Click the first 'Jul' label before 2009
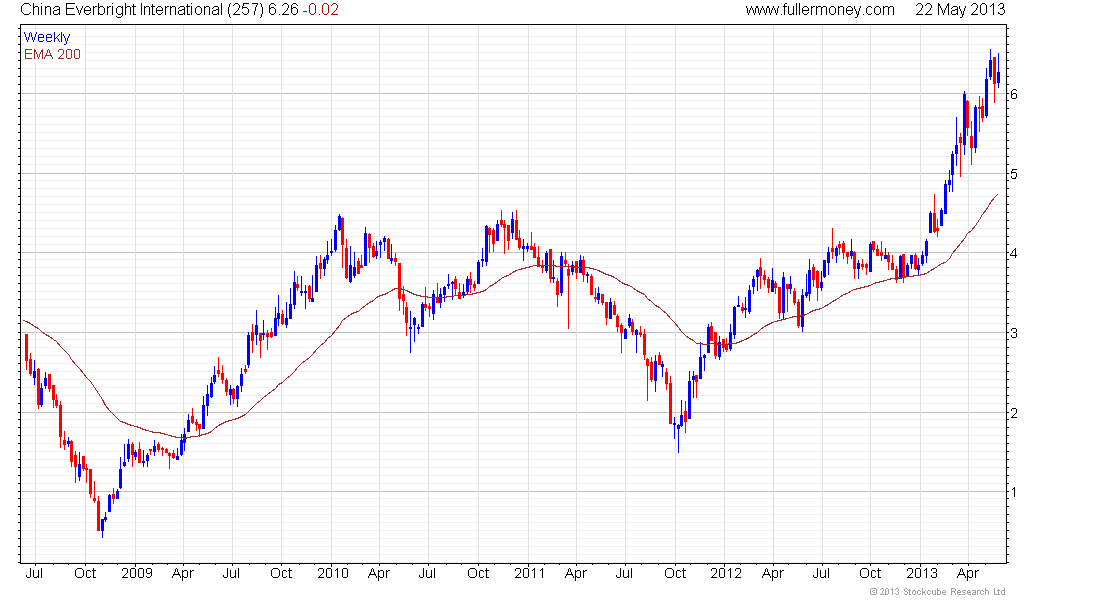 [34, 573]
